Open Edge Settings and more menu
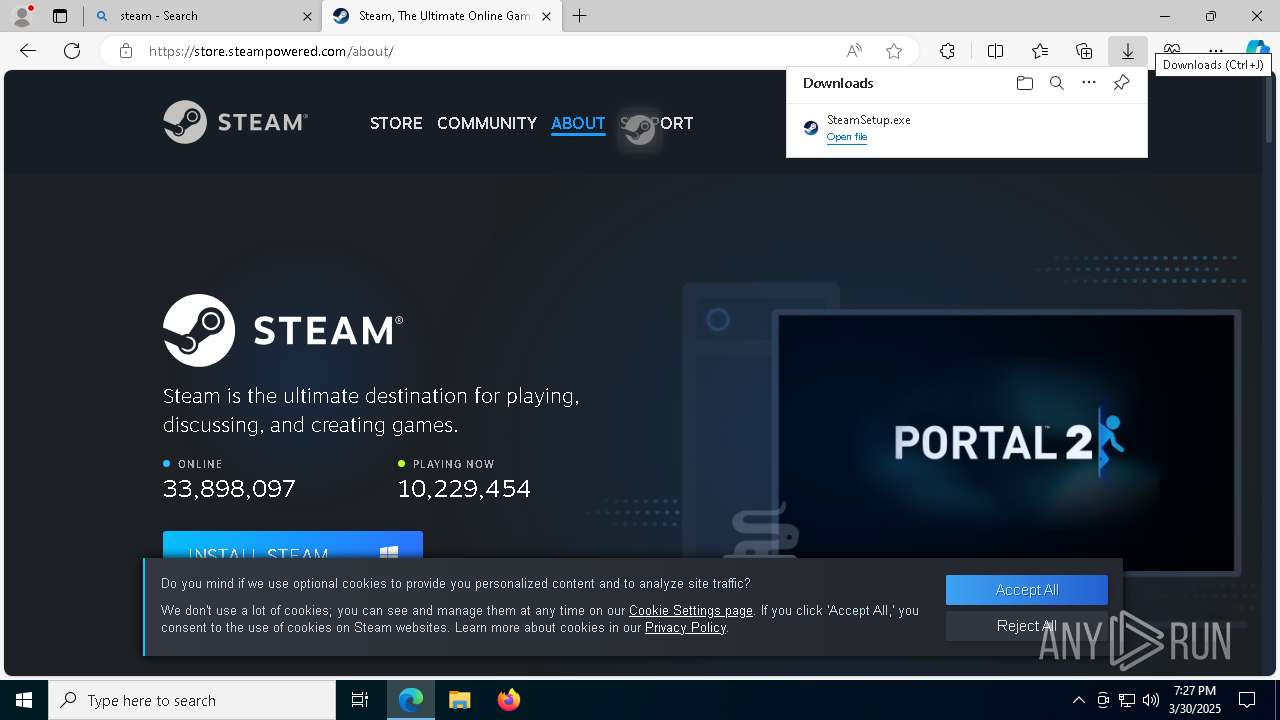 [1216, 51]
